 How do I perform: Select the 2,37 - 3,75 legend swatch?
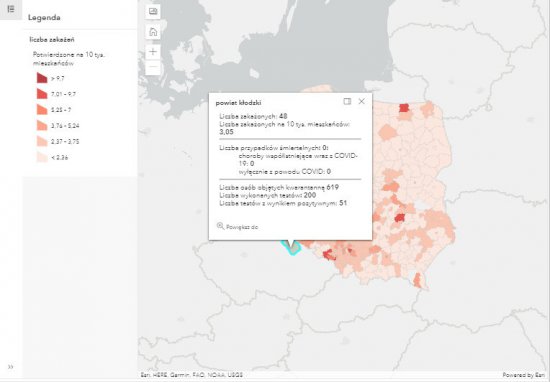pyautogui.click(x=42, y=141)
